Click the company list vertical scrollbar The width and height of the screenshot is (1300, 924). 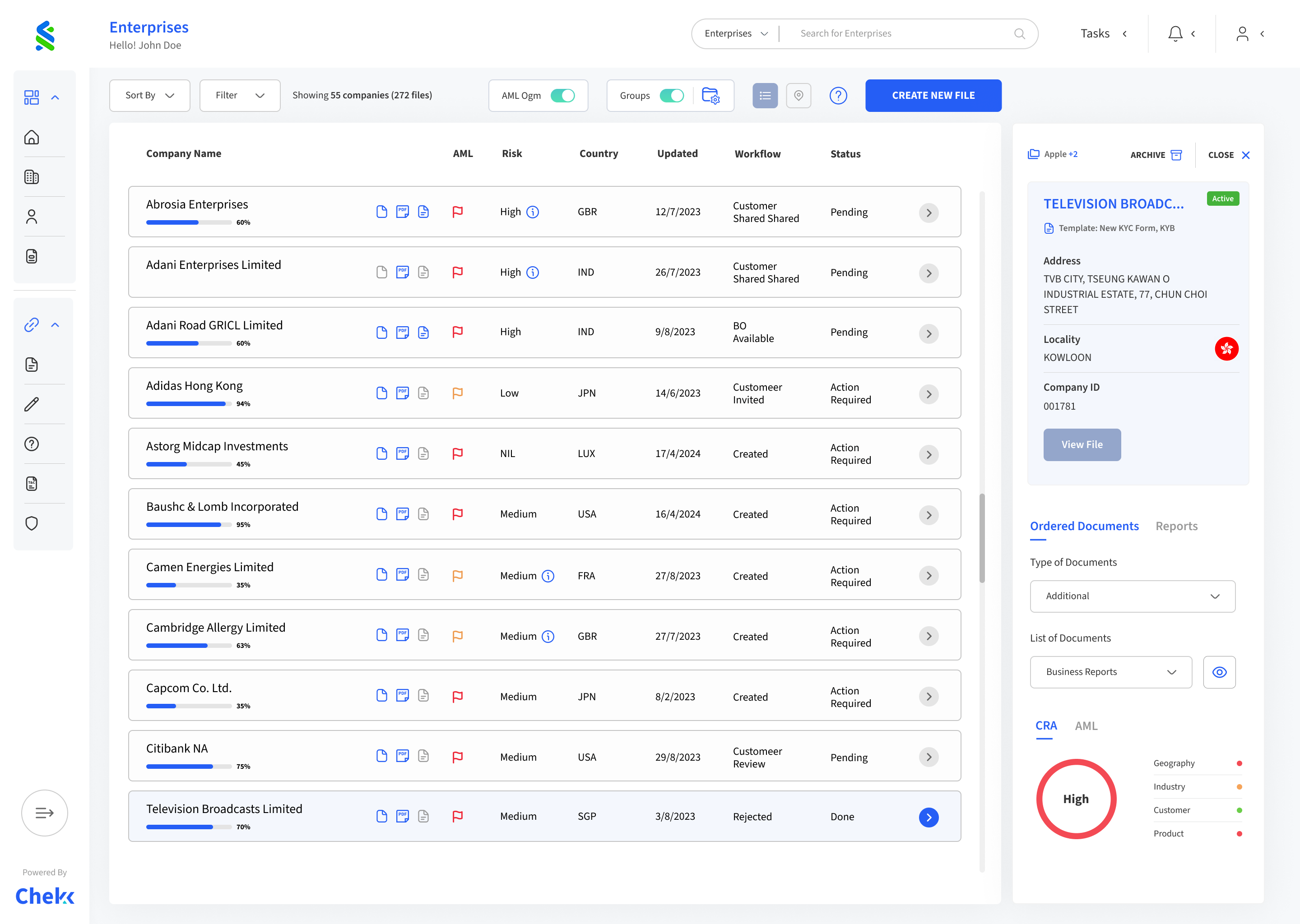pos(982,538)
